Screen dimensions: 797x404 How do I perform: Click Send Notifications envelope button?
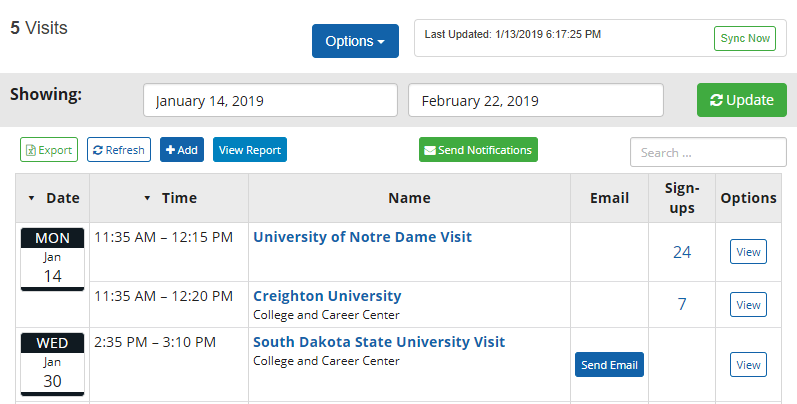(x=478, y=150)
